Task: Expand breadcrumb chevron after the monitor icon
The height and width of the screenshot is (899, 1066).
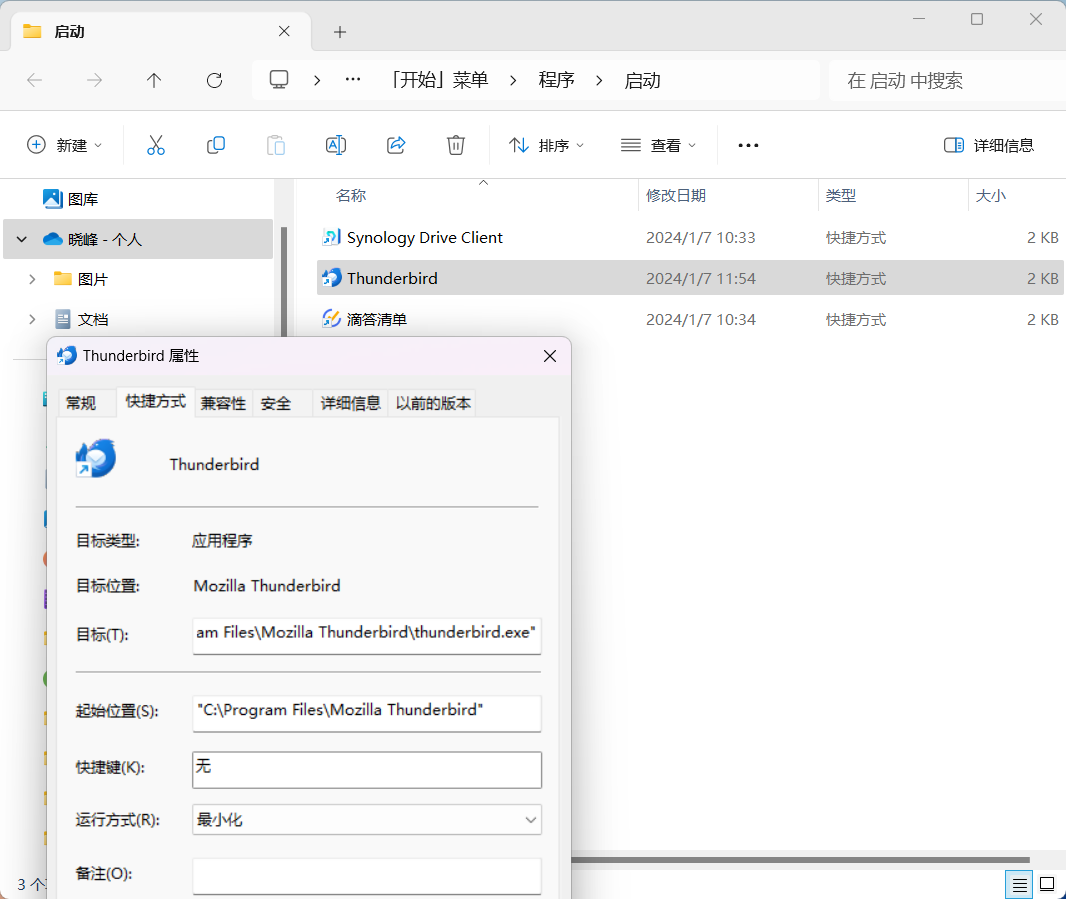Action: coord(317,80)
